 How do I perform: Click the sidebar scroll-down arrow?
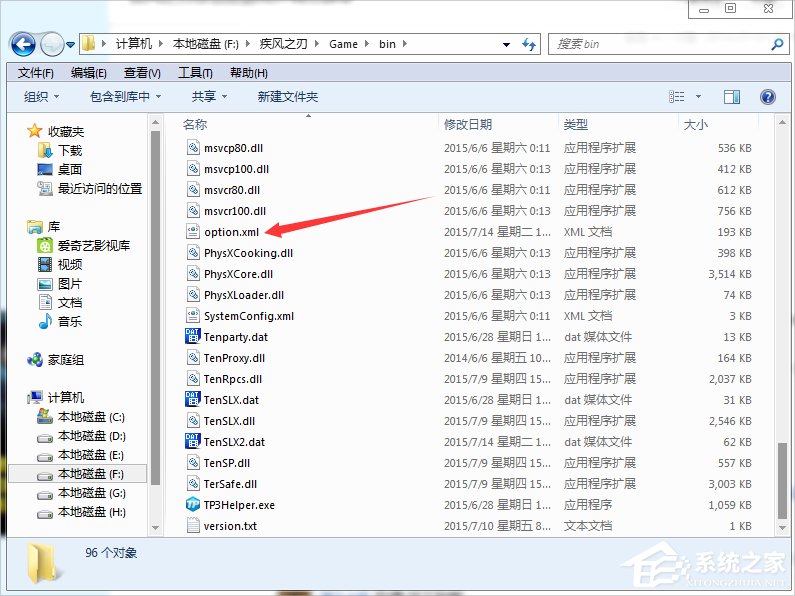[x=155, y=528]
